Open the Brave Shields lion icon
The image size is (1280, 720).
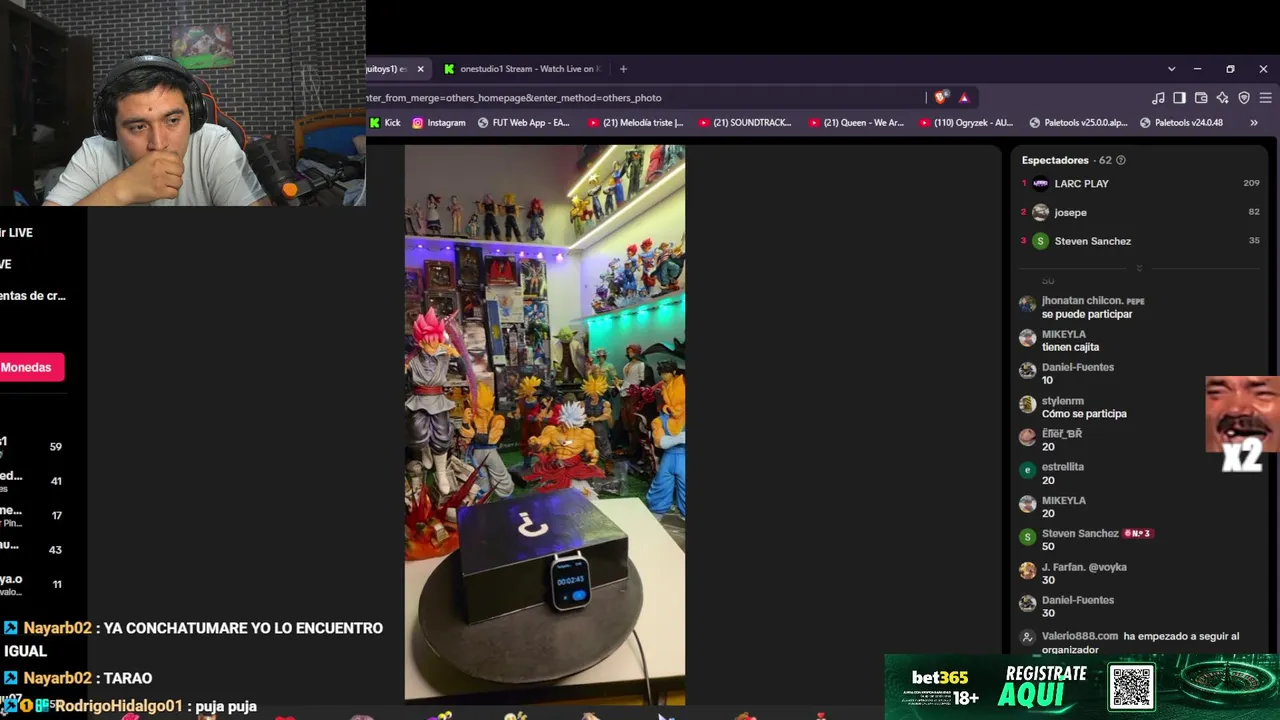tap(940, 98)
